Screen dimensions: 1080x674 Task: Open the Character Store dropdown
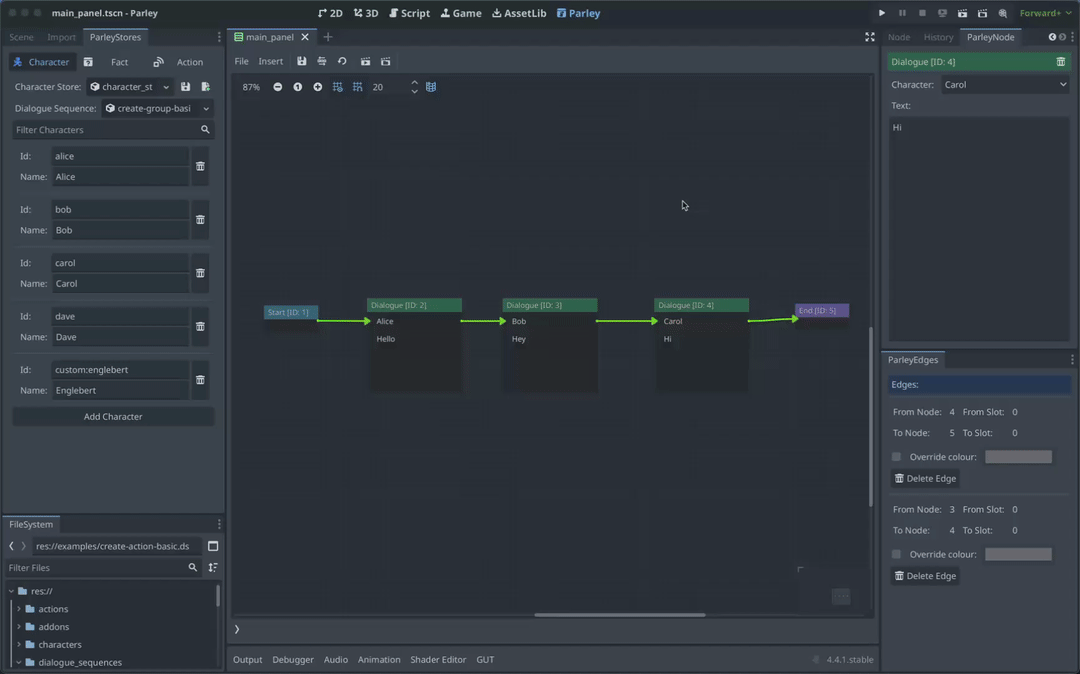coord(130,86)
